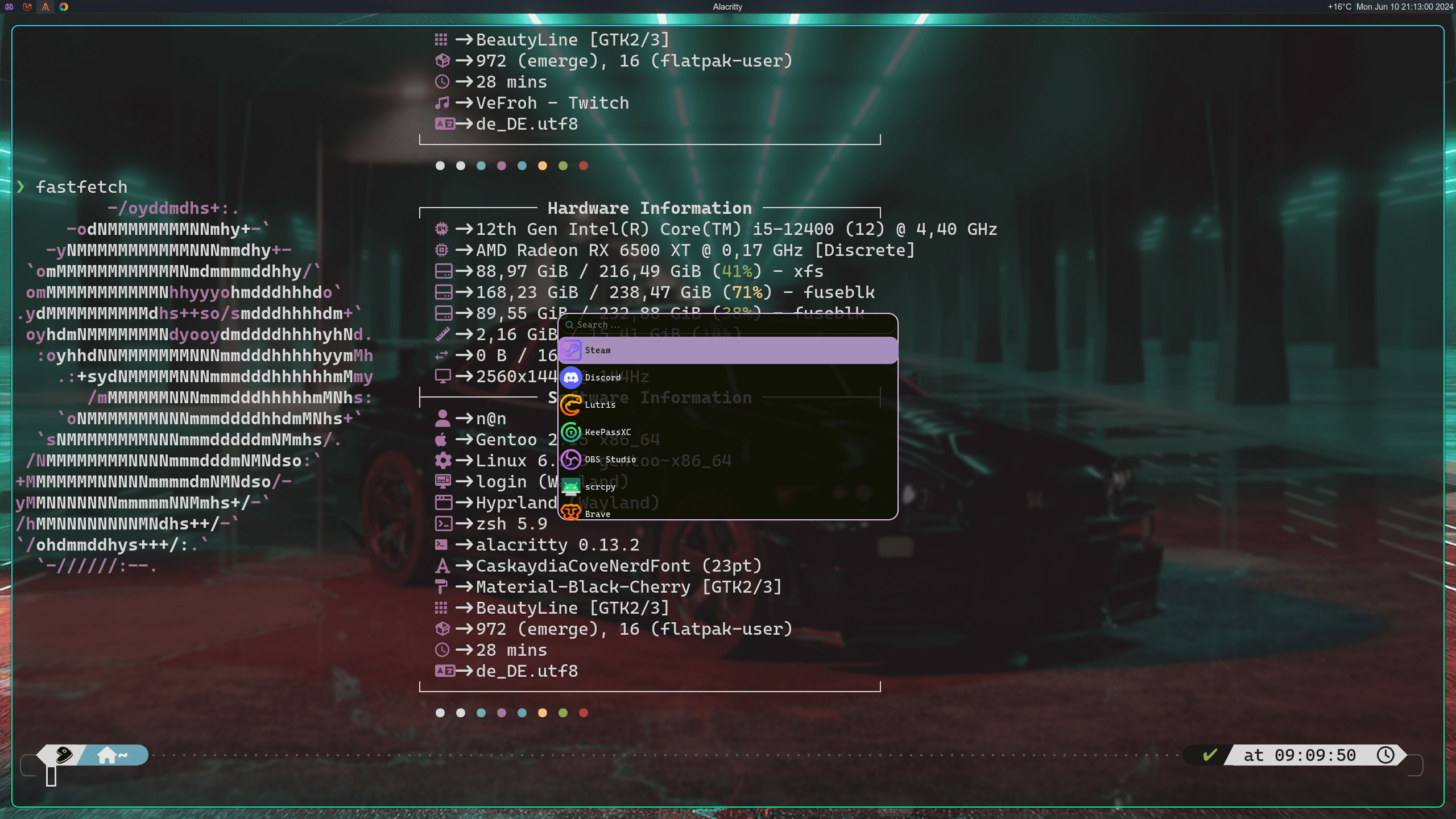Click the 'at 09:09:50' prompt time
1456x819 pixels.
(x=1300, y=755)
